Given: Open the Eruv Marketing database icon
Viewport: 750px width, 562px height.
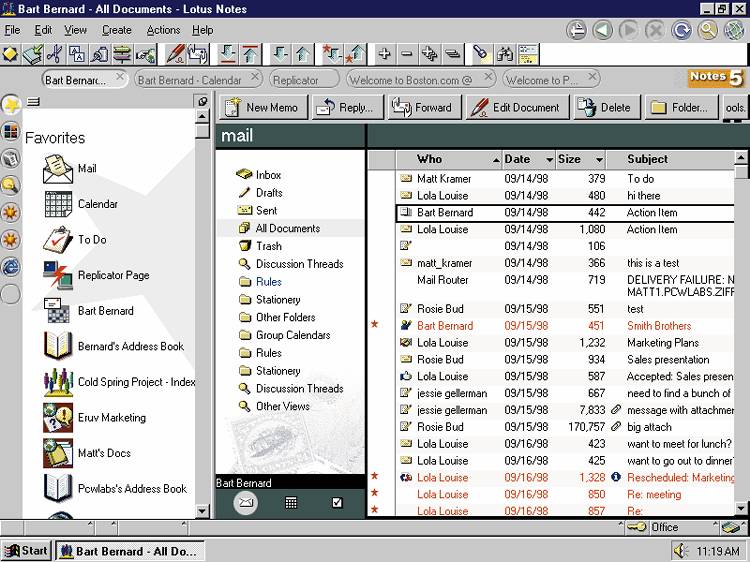Looking at the screenshot, I should coord(58,418).
